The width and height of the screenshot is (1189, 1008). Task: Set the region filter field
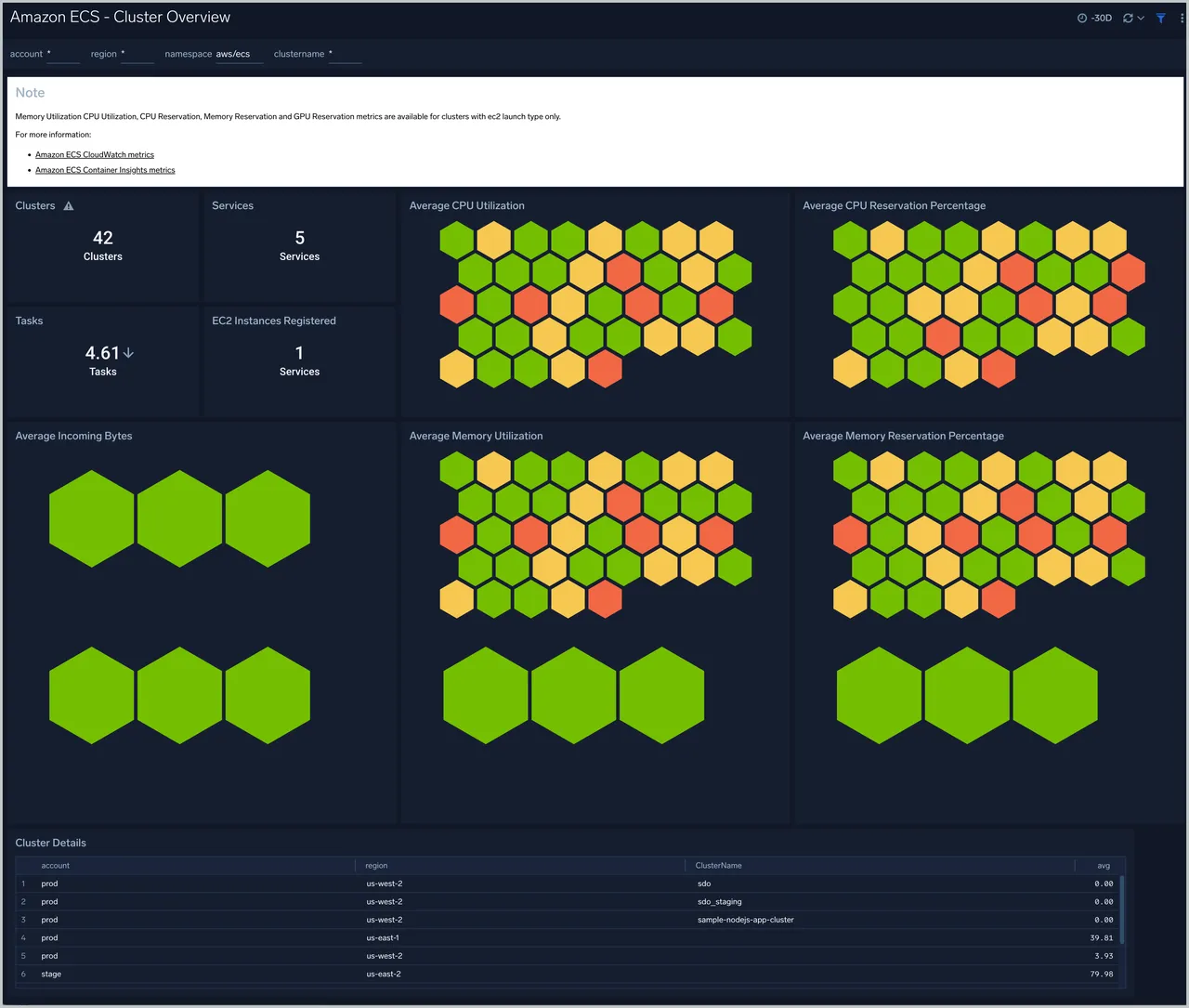coord(137,55)
